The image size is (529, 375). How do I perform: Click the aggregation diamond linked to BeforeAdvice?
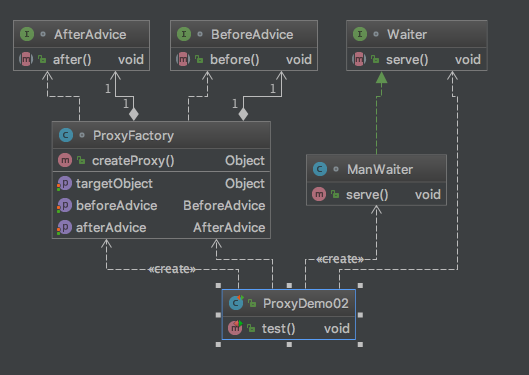click(x=243, y=114)
